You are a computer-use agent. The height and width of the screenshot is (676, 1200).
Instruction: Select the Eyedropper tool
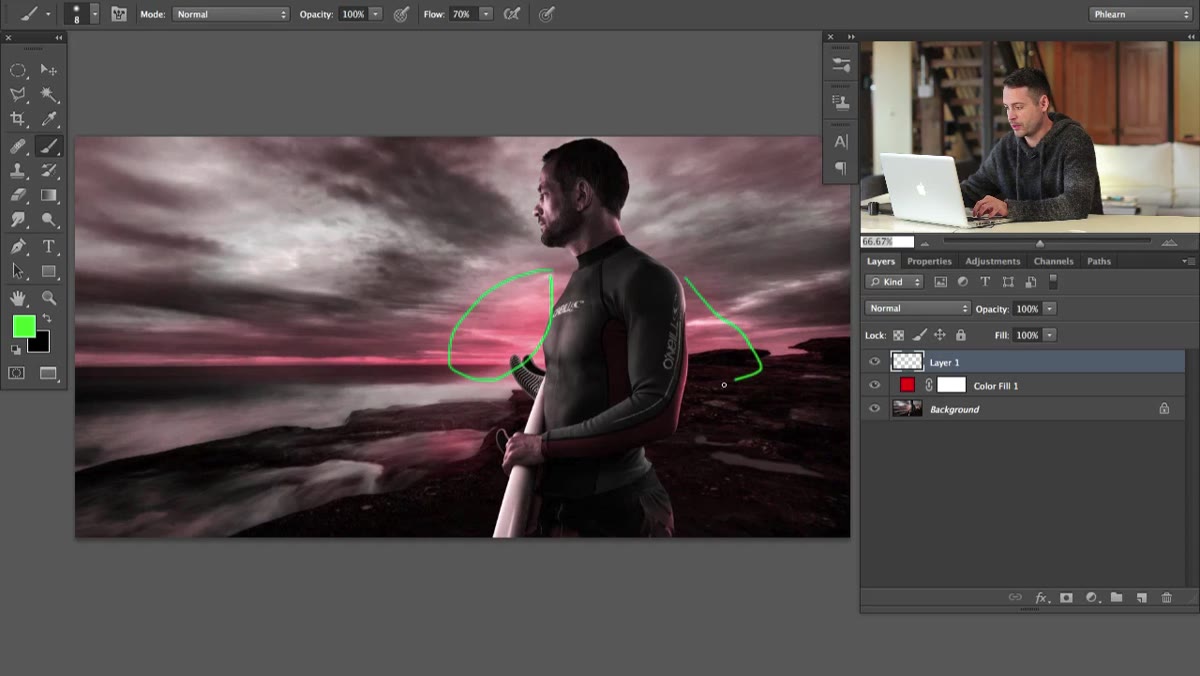pyautogui.click(x=48, y=119)
